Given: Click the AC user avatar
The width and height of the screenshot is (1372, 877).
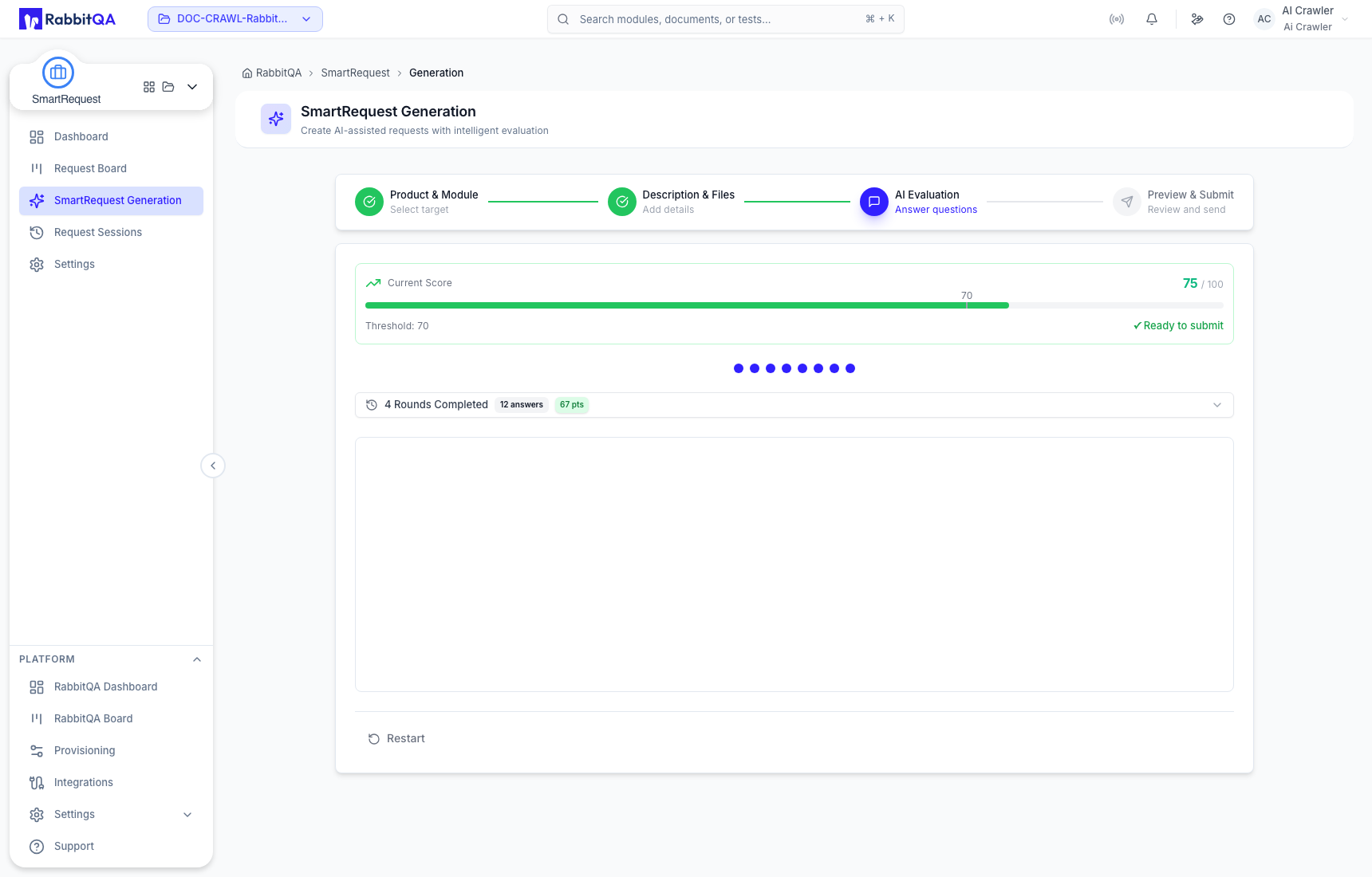Looking at the screenshot, I should point(1264,19).
